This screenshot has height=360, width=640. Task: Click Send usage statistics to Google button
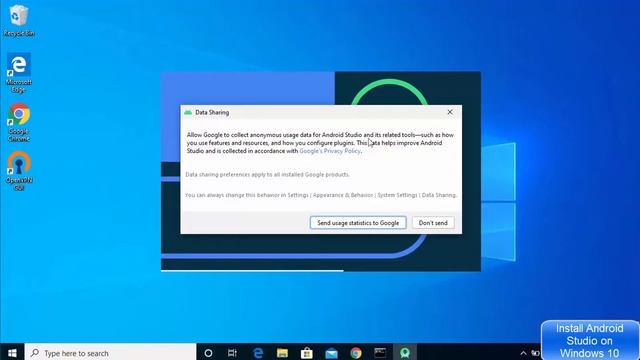[x=358, y=223]
